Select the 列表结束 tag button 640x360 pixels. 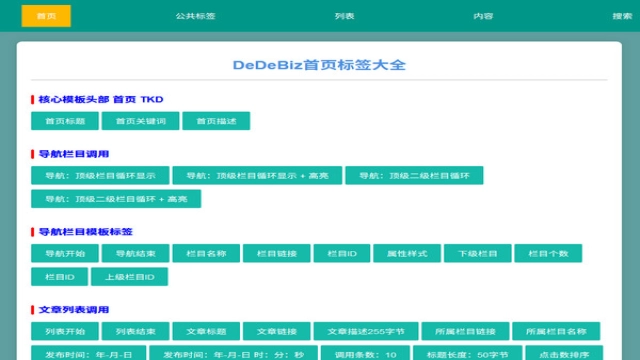click(136, 331)
